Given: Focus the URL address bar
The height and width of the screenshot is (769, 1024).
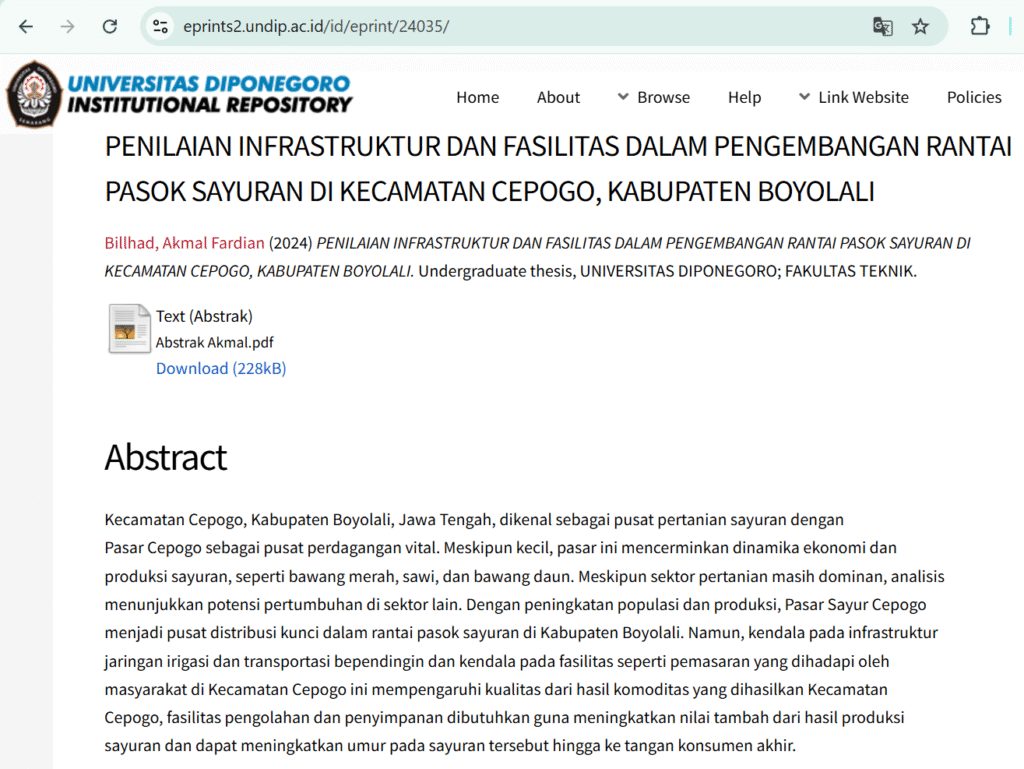Looking at the screenshot, I should tap(500, 27).
